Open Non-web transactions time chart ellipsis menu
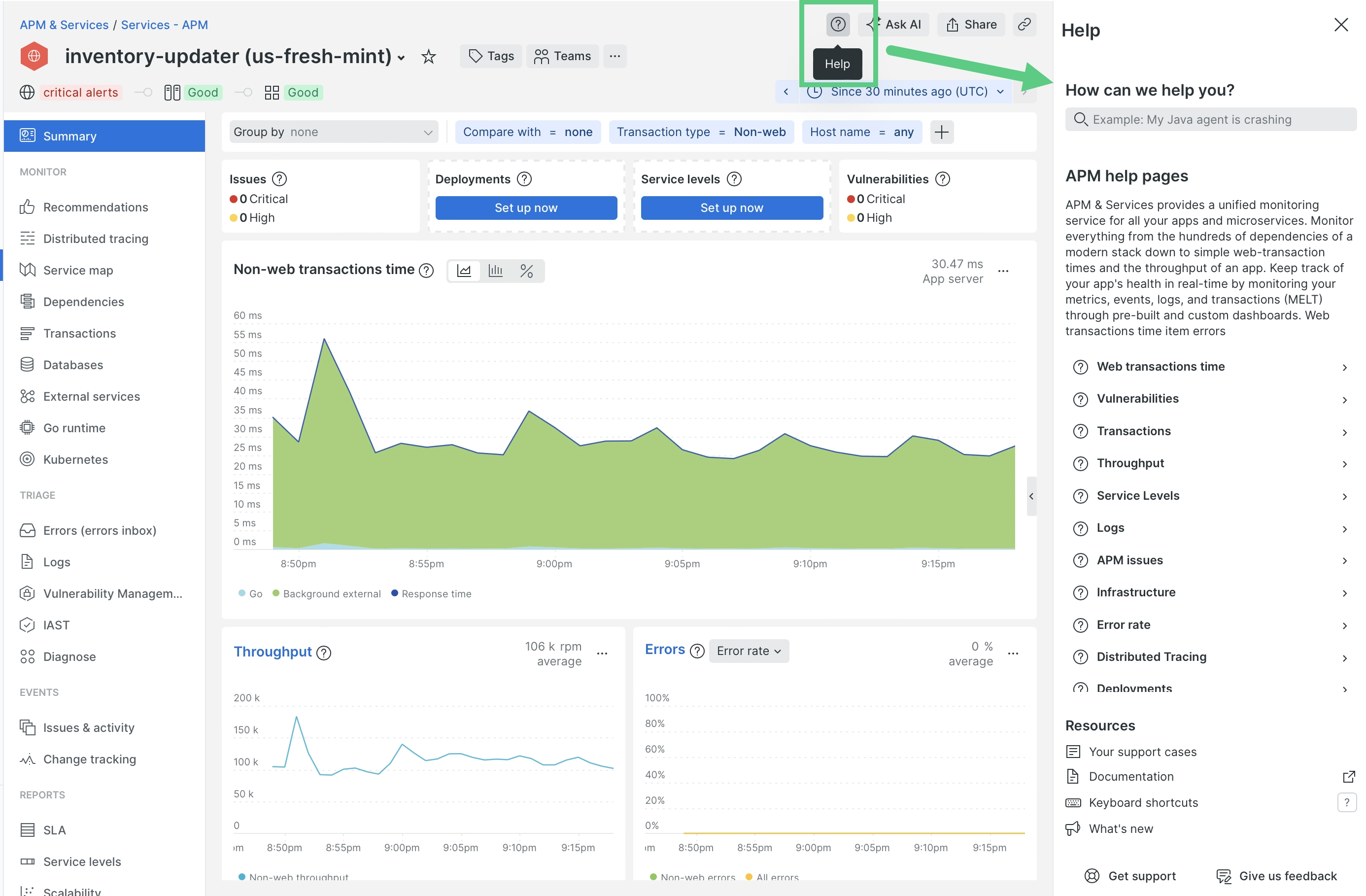This screenshot has height=896, width=1366. click(x=1003, y=271)
